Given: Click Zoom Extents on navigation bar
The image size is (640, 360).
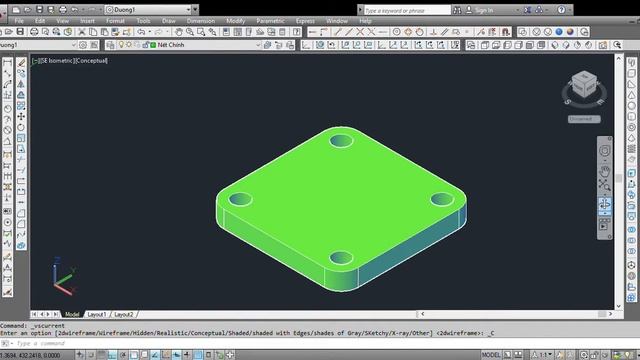Looking at the screenshot, I should [x=604, y=185].
